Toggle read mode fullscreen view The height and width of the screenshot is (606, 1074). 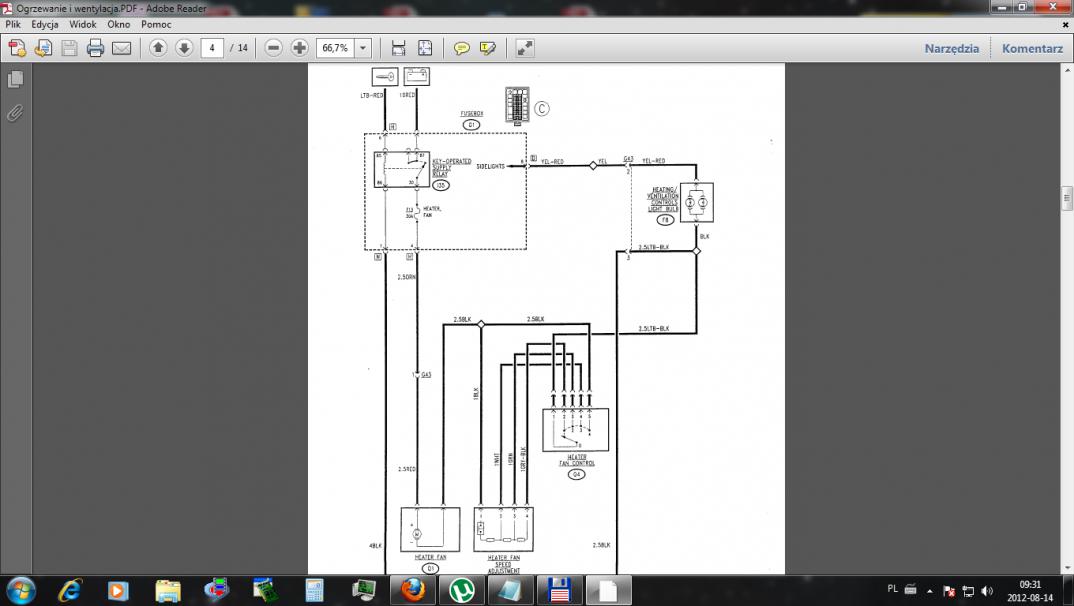point(525,48)
